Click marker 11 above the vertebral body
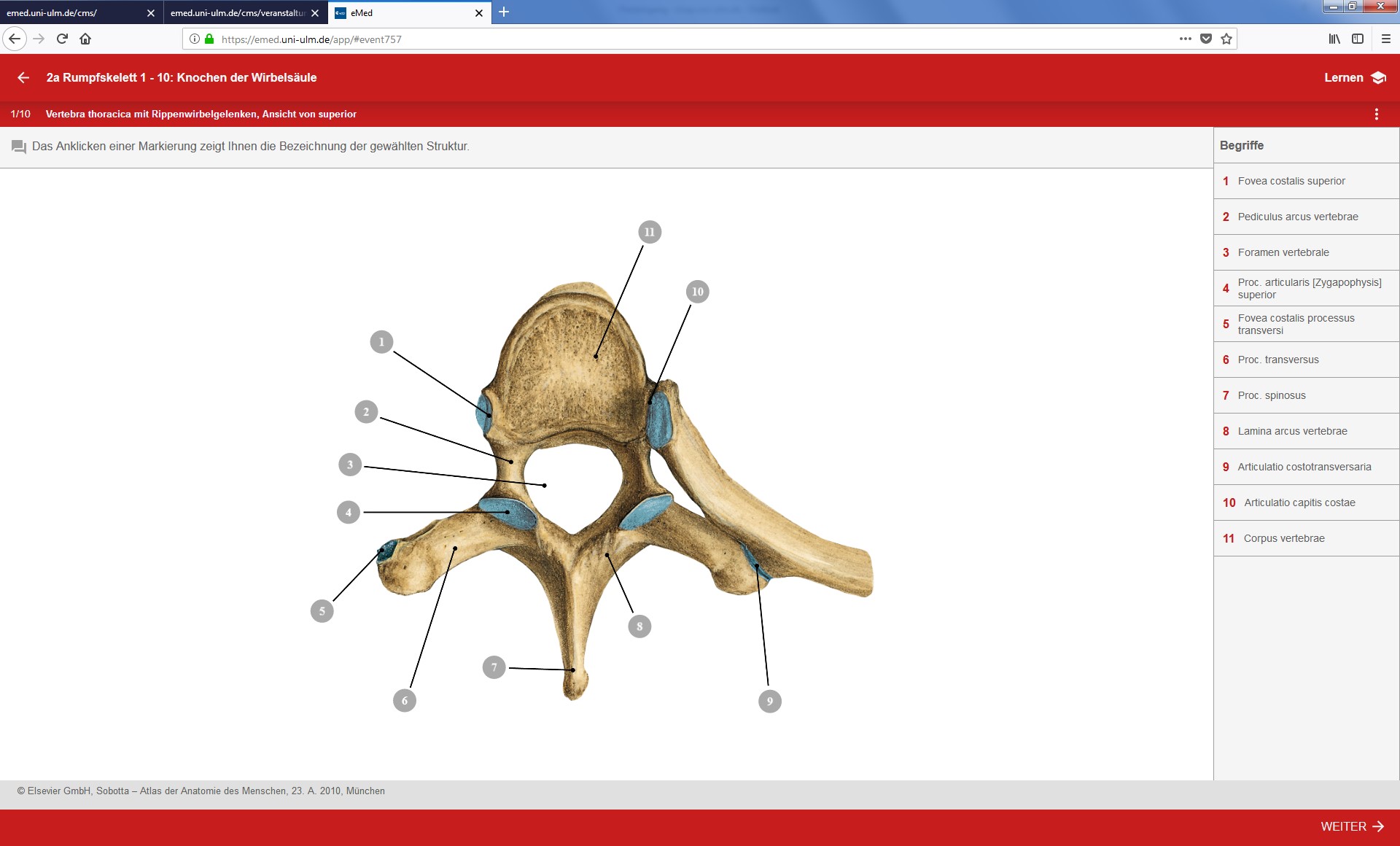The image size is (1400, 846). (650, 232)
